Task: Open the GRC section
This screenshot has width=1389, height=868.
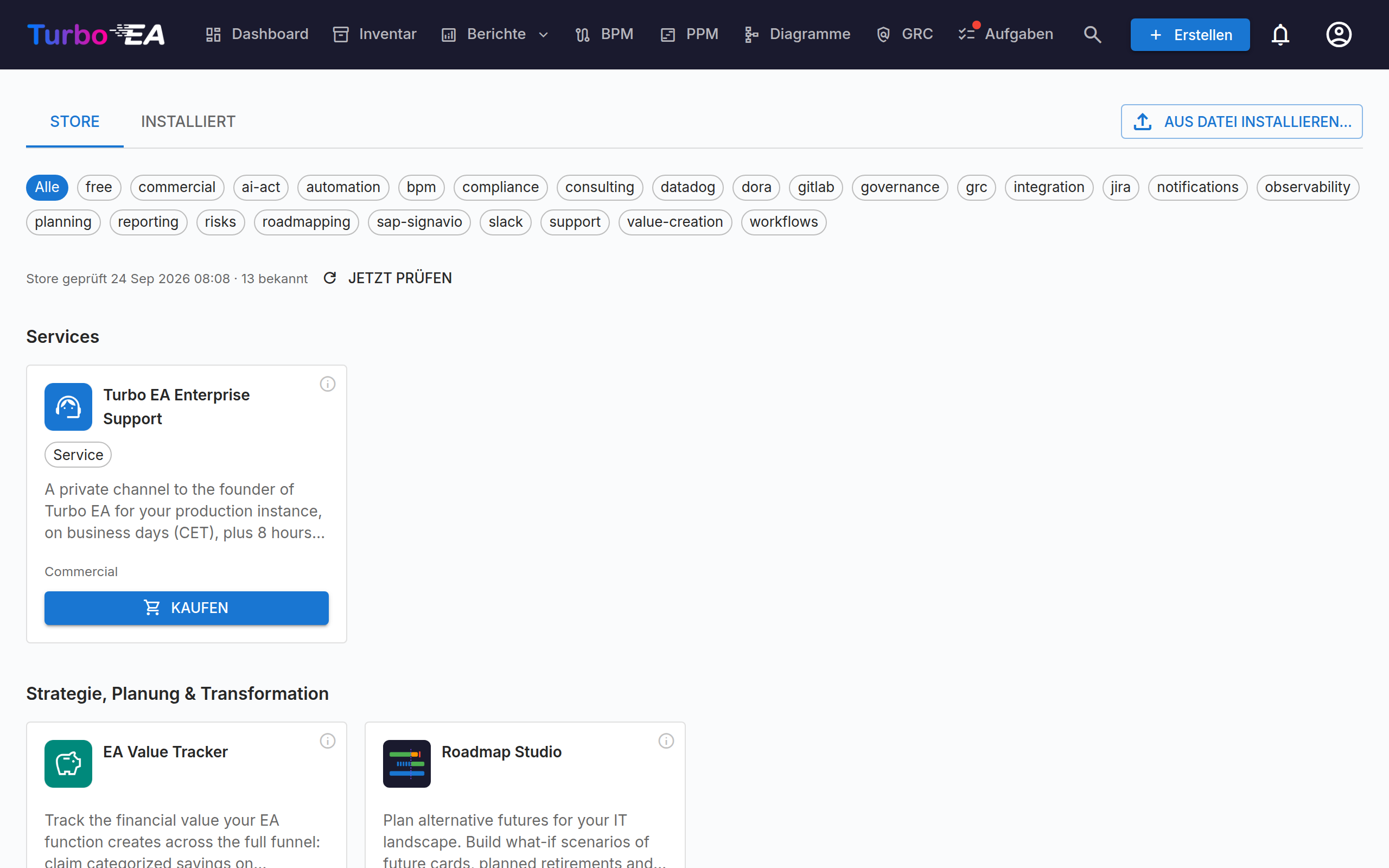Action: pyautogui.click(x=904, y=34)
